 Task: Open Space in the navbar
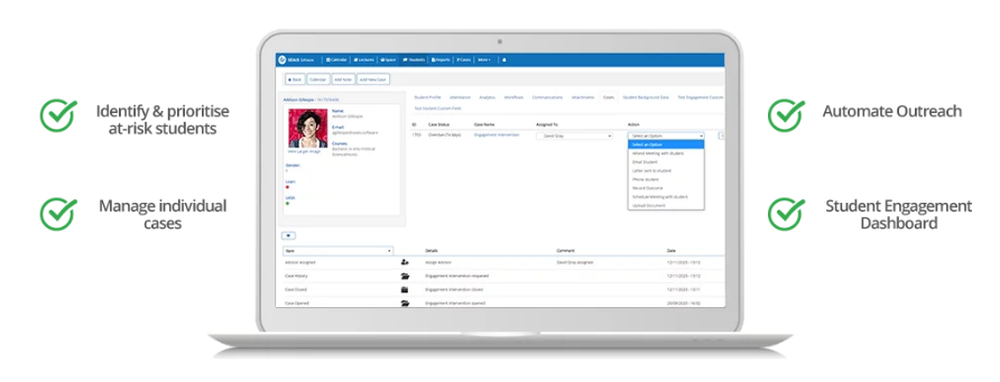[x=388, y=60]
